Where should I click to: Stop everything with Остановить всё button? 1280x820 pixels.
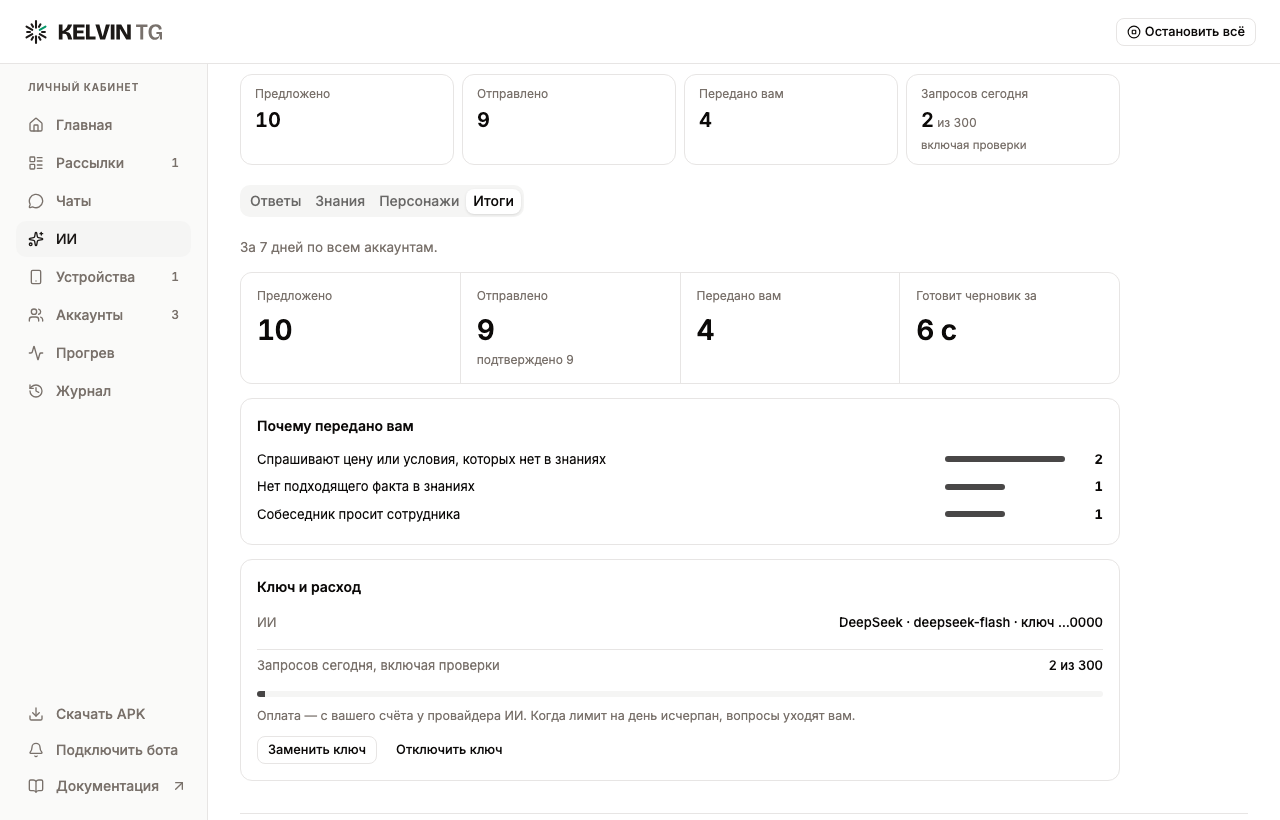click(1186, 32)
